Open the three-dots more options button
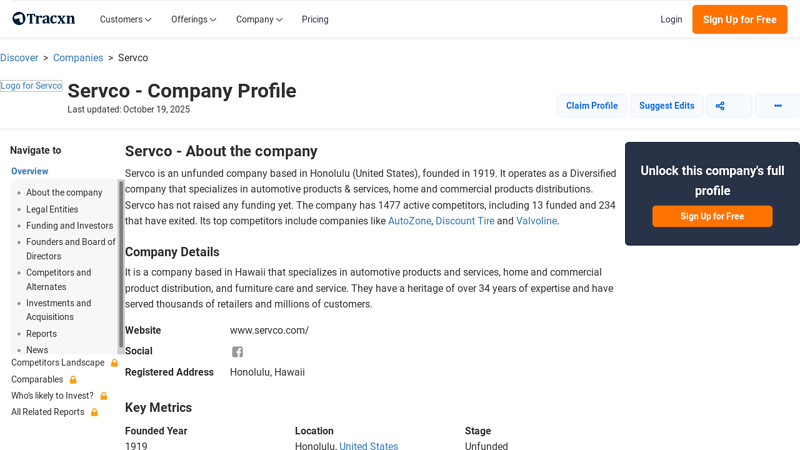Screen dimensions: 800x450 777,106
